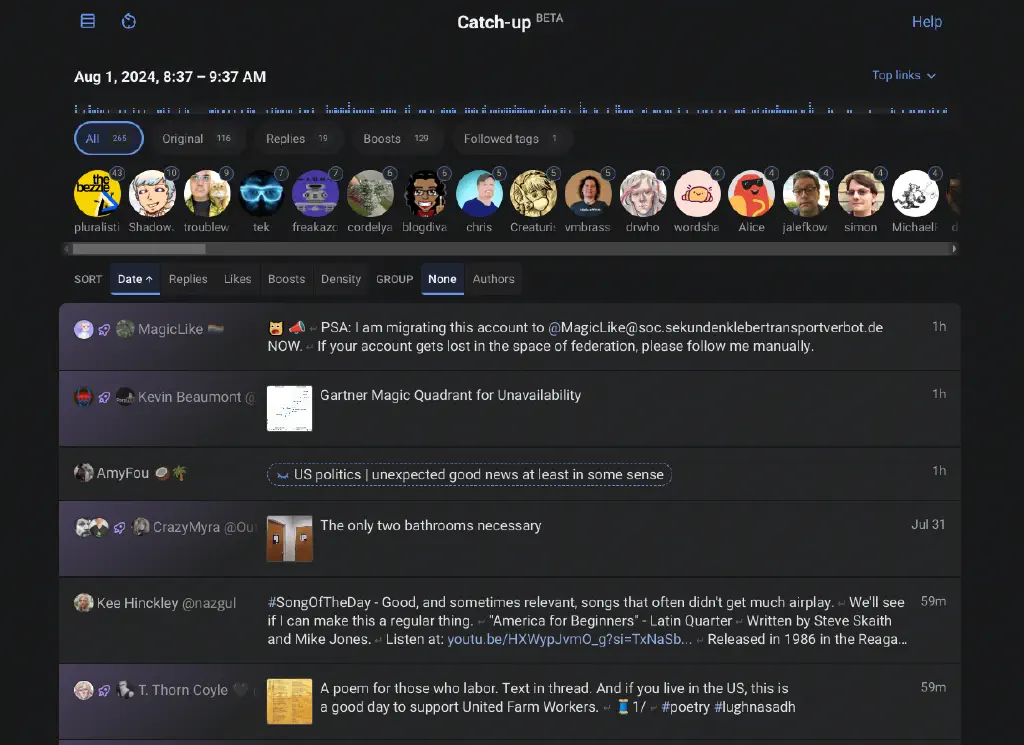The width and height of the screenshot is (1024, 745).
Task: Select the Boosts 129 filter
Action: click(x=396, y=138)
